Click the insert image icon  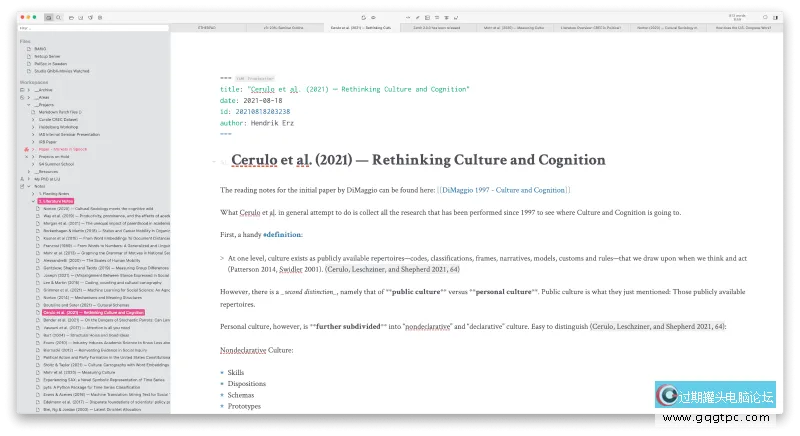(427, 17)
